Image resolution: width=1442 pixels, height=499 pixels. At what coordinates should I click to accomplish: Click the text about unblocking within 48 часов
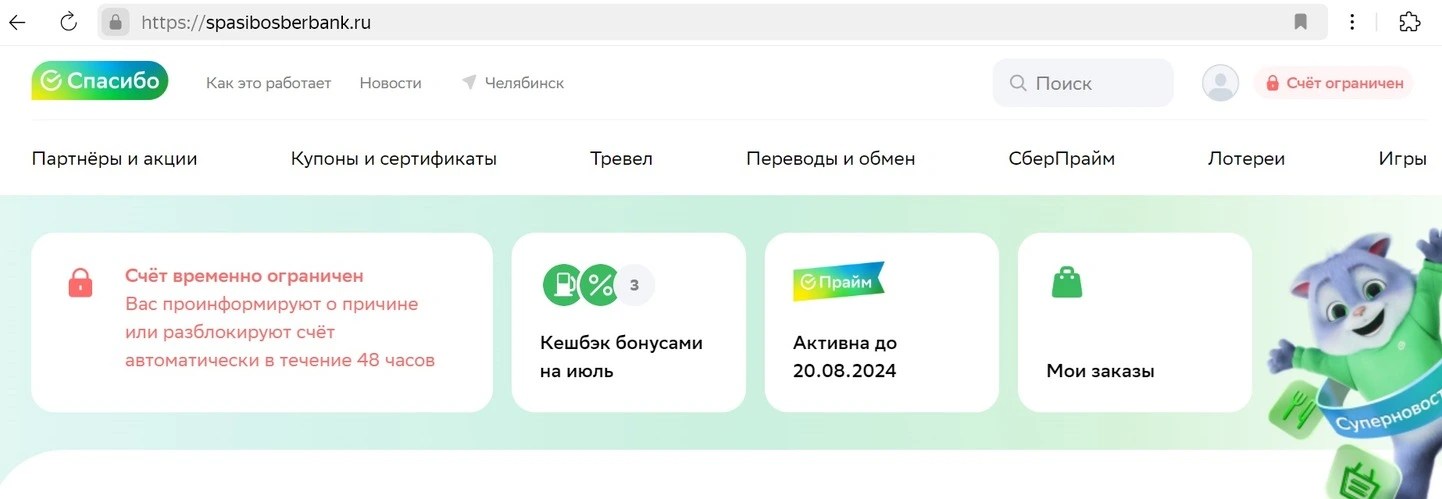point(280,332)
